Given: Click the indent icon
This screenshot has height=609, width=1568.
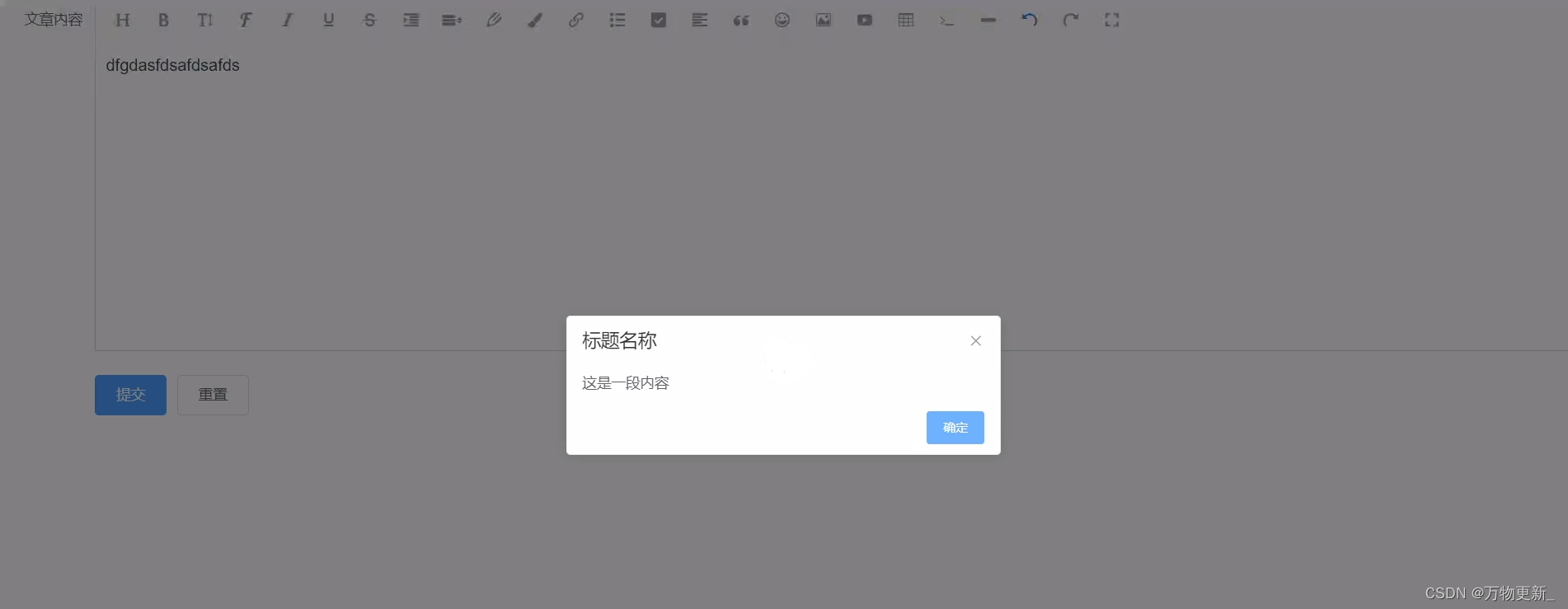Looking at the screenshot, I should coord(411,20).
